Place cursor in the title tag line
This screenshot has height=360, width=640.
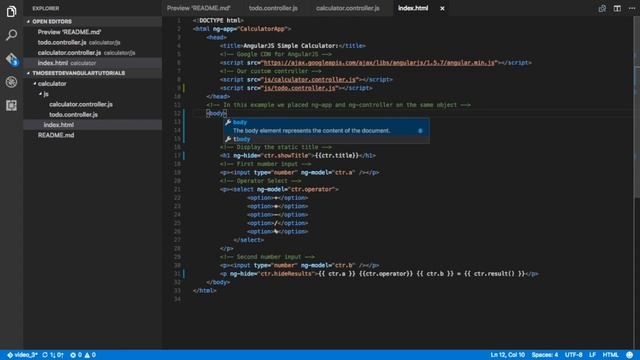(x=293, y=46)
